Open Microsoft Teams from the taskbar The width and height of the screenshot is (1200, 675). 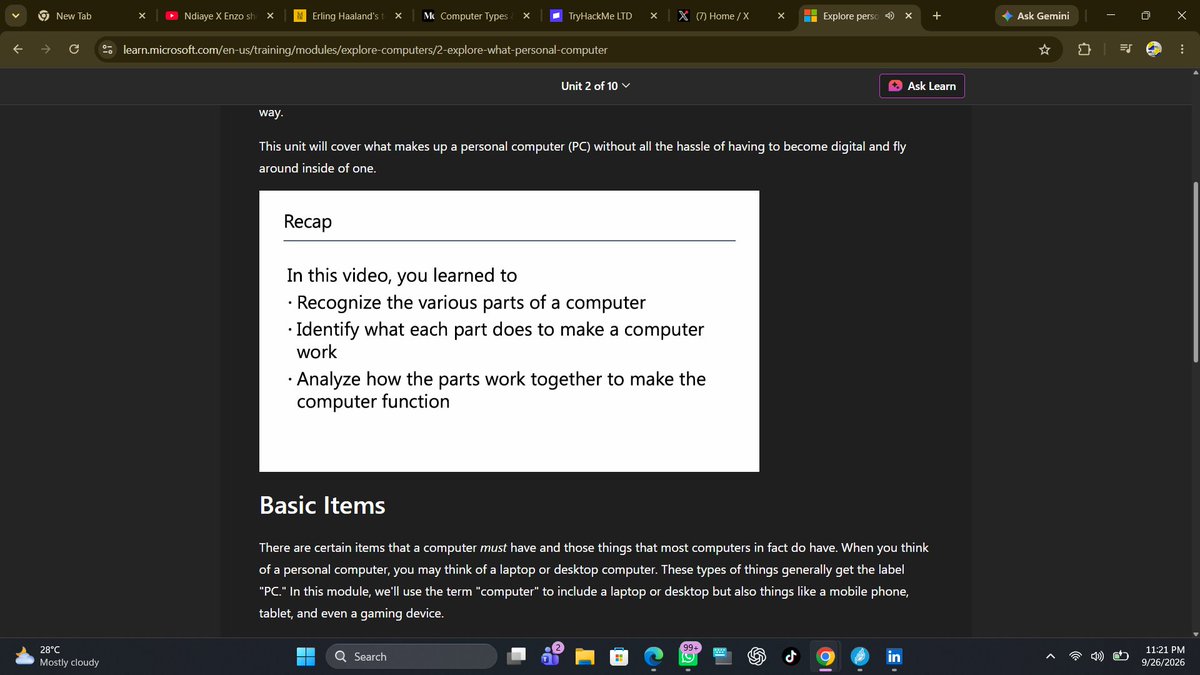pyautogui.click(x=551, y=656)
